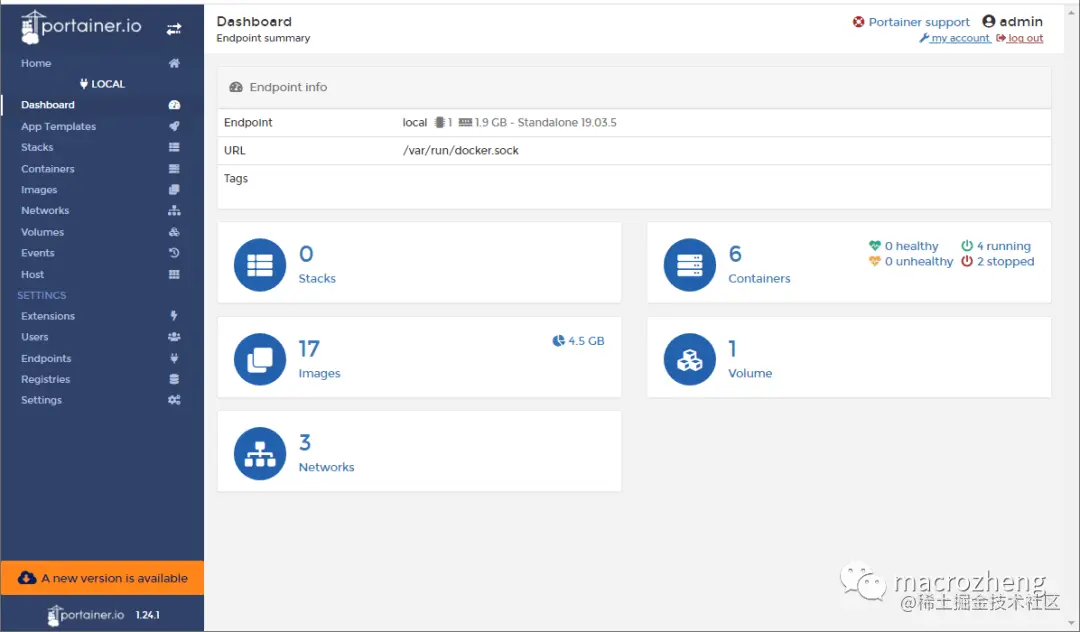Click the A new version is available banner

point(102,578)
